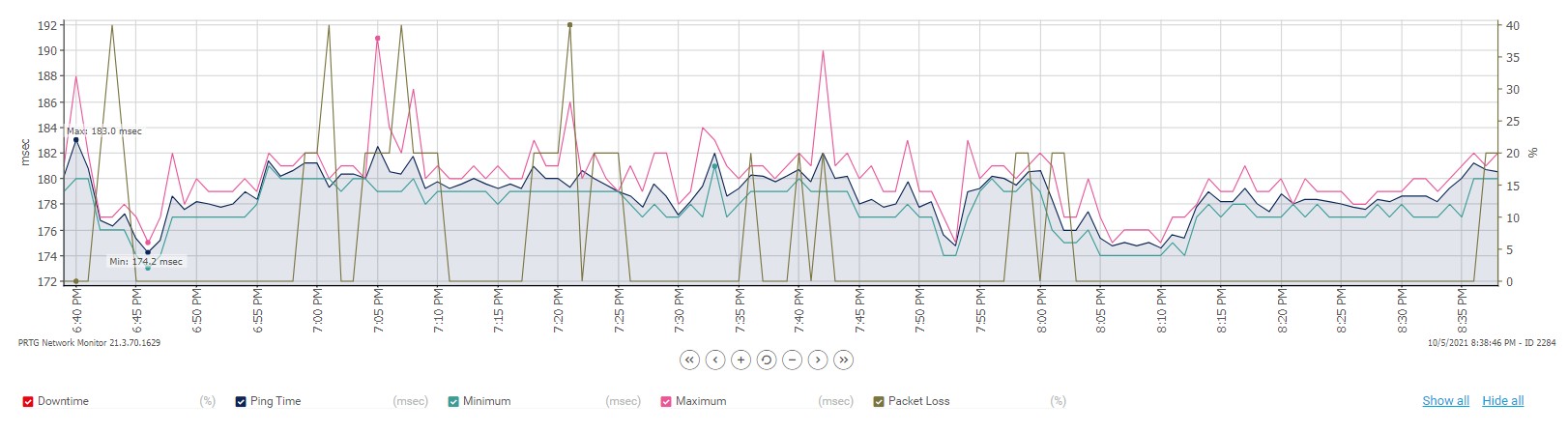1568x432 pixels.
Task: Click the single left arrow scroll-back button
Action: coord(715,360)
